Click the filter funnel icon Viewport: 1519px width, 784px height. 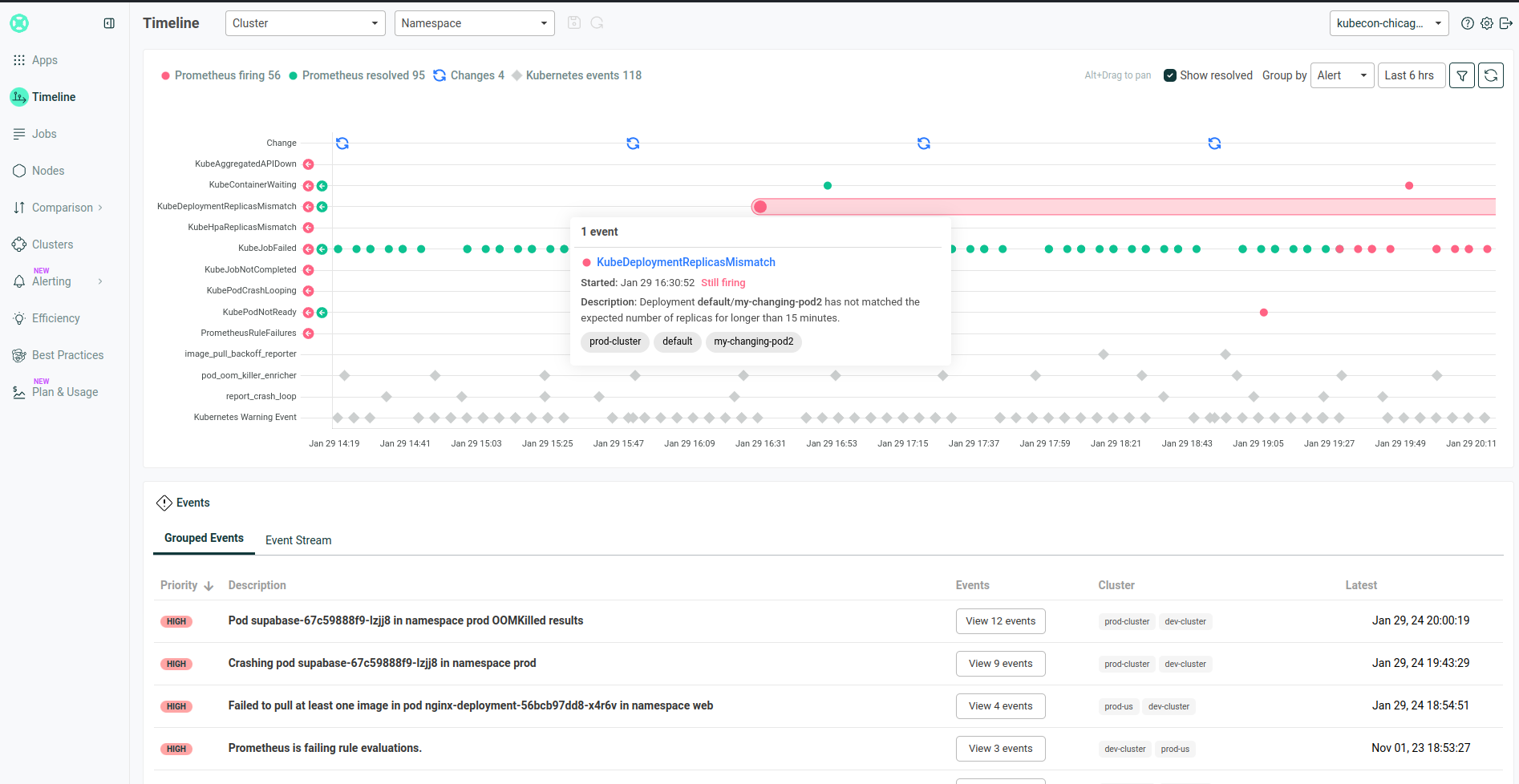pos(1461,75)
